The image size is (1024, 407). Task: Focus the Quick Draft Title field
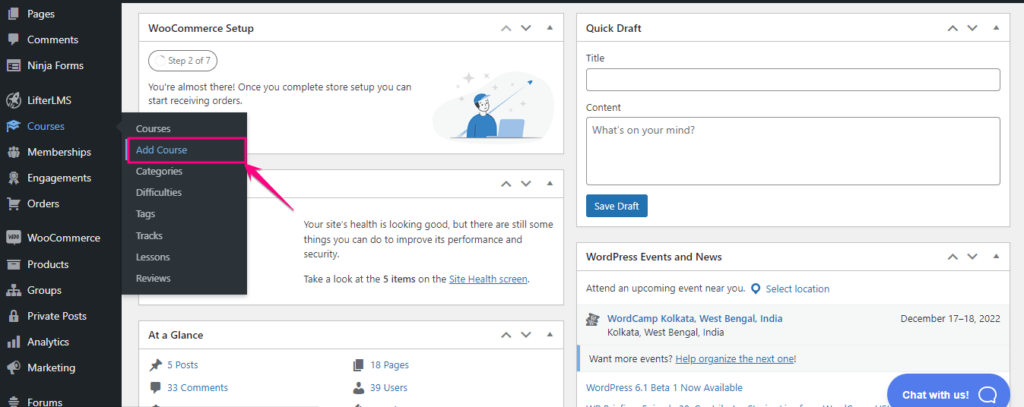pos(793,80)
